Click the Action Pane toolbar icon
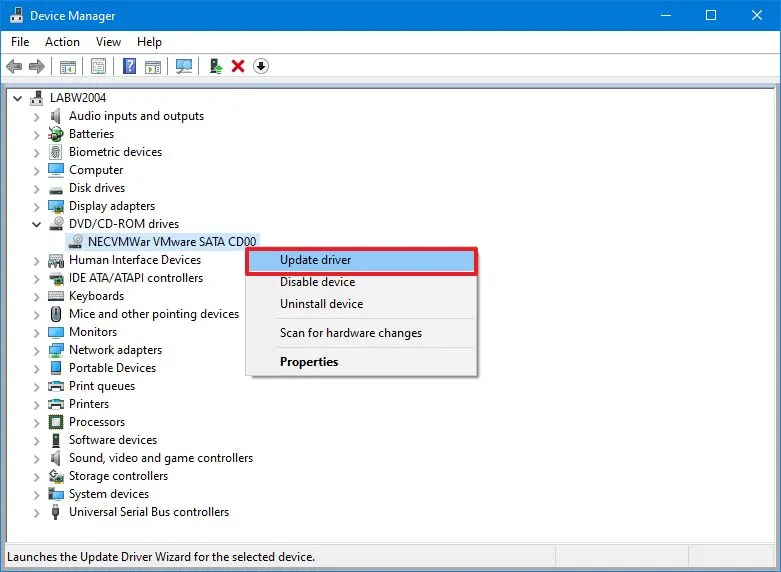This screenshot has height=572, width=781. pos(153,66)
